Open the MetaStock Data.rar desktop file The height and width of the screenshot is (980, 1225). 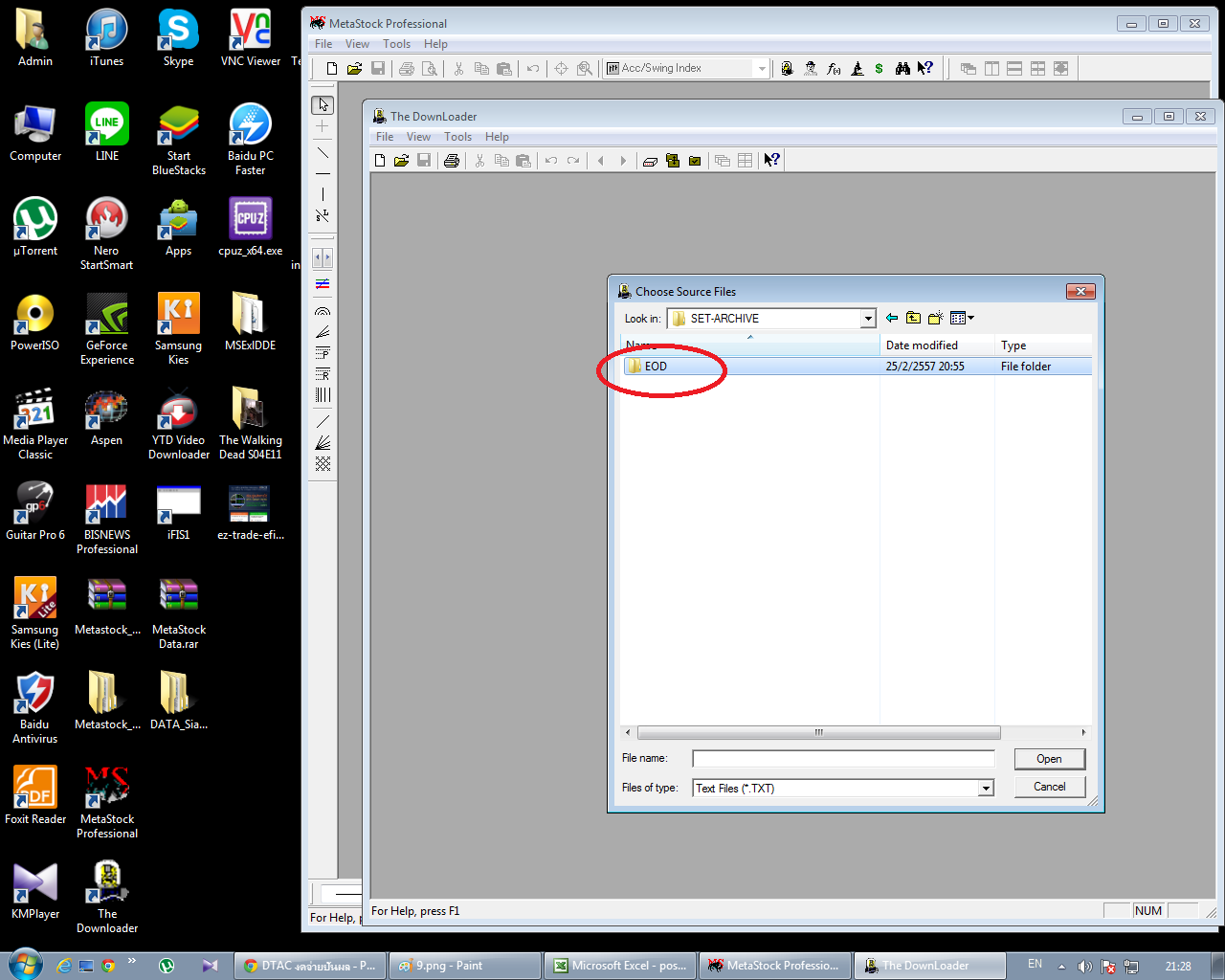point(178,613)
